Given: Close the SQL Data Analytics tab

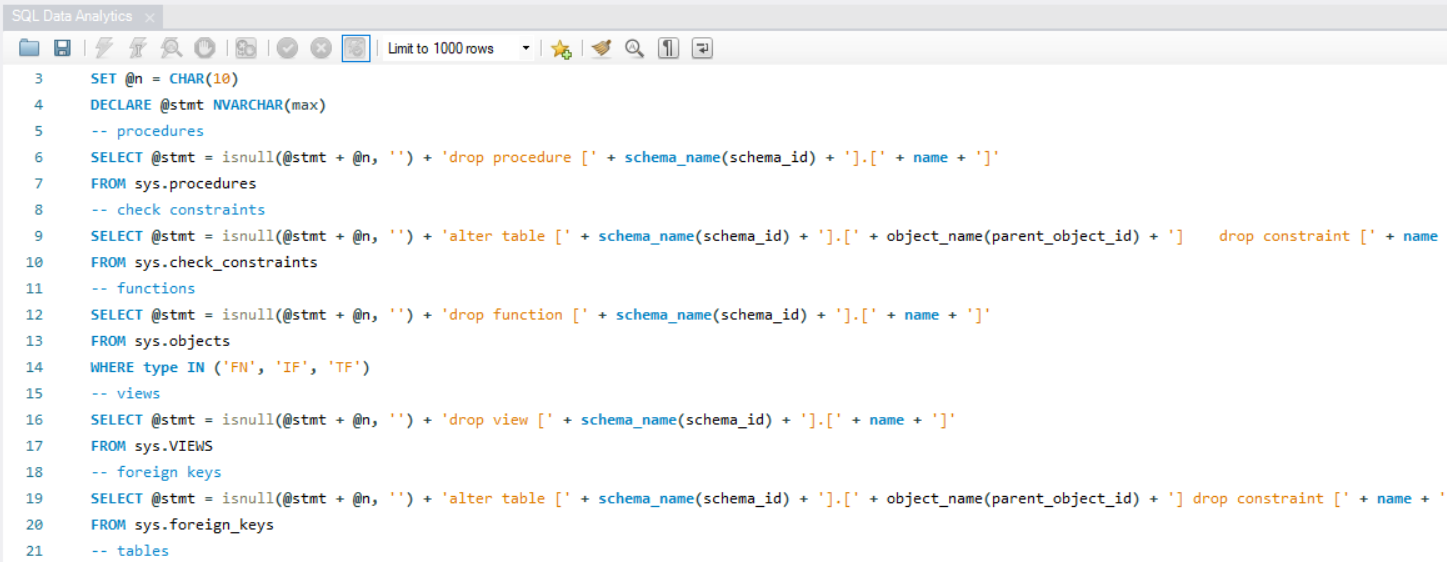Looking at the screenshot, I should (150, 18).
